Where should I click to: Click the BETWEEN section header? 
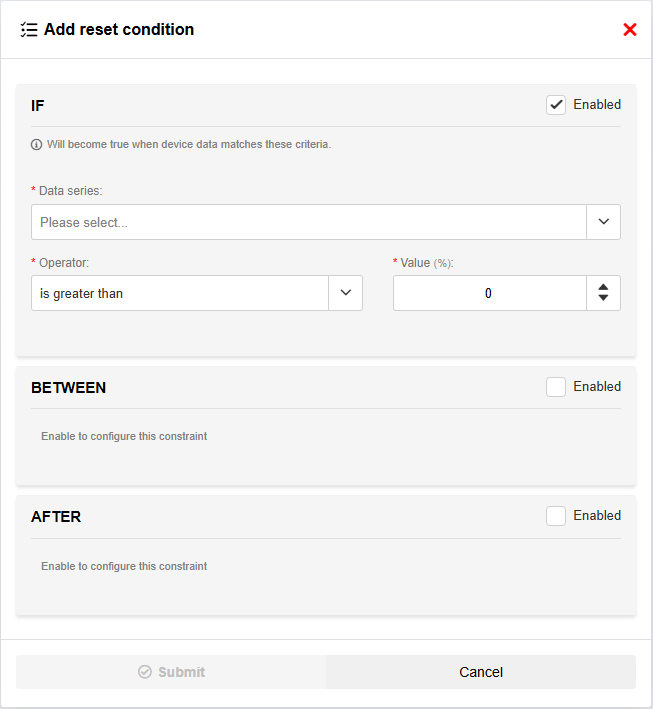68,387
